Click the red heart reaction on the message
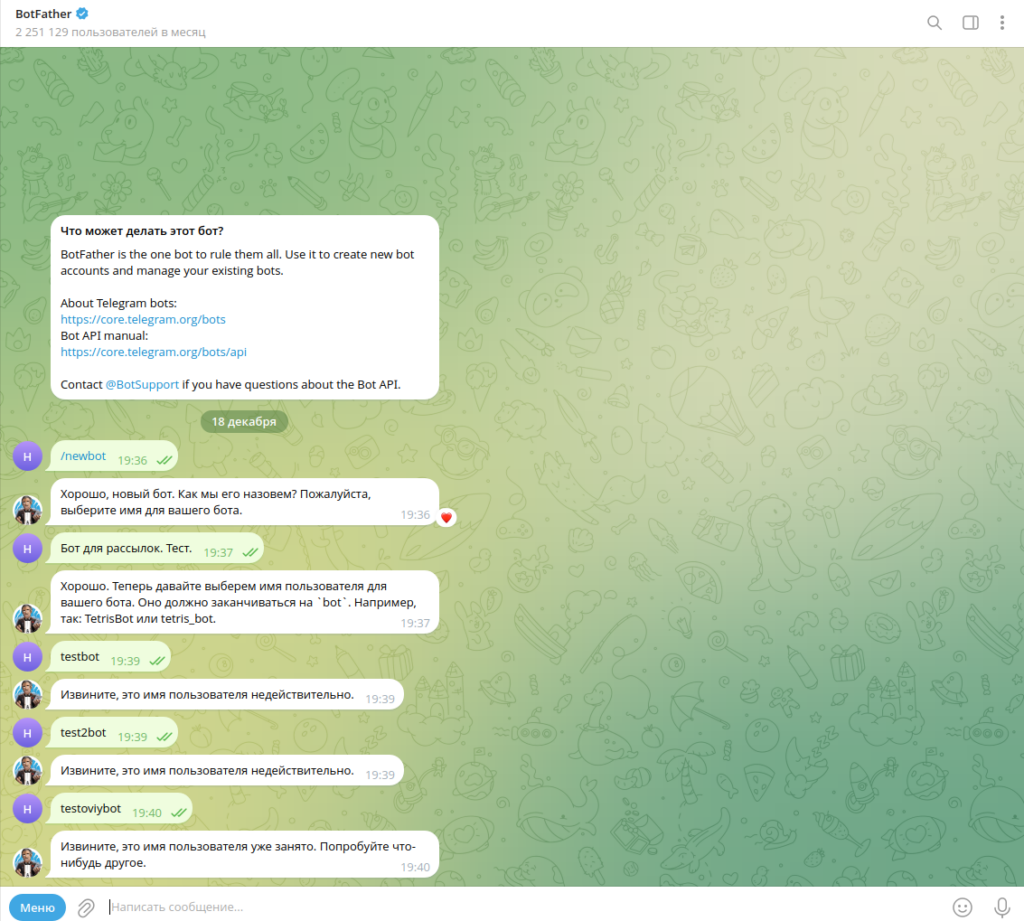Screen dimensions: 1024x921 446,518
